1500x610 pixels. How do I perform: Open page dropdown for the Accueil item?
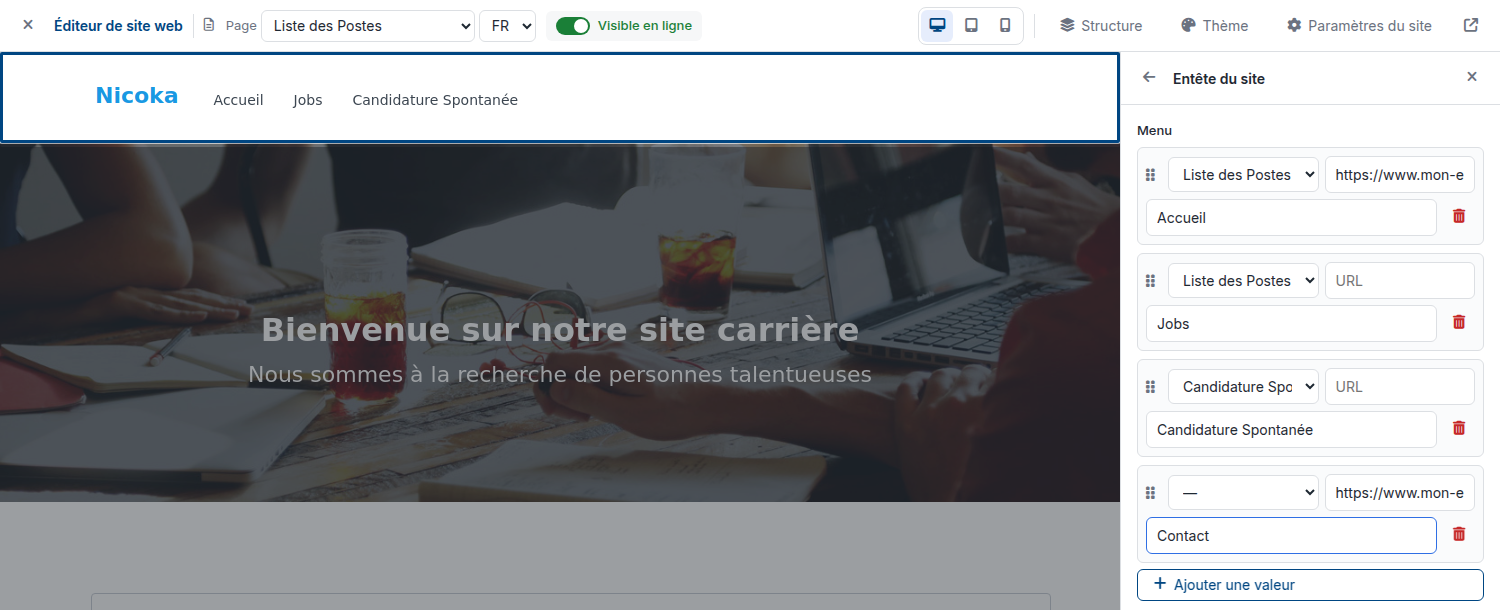1243,175
